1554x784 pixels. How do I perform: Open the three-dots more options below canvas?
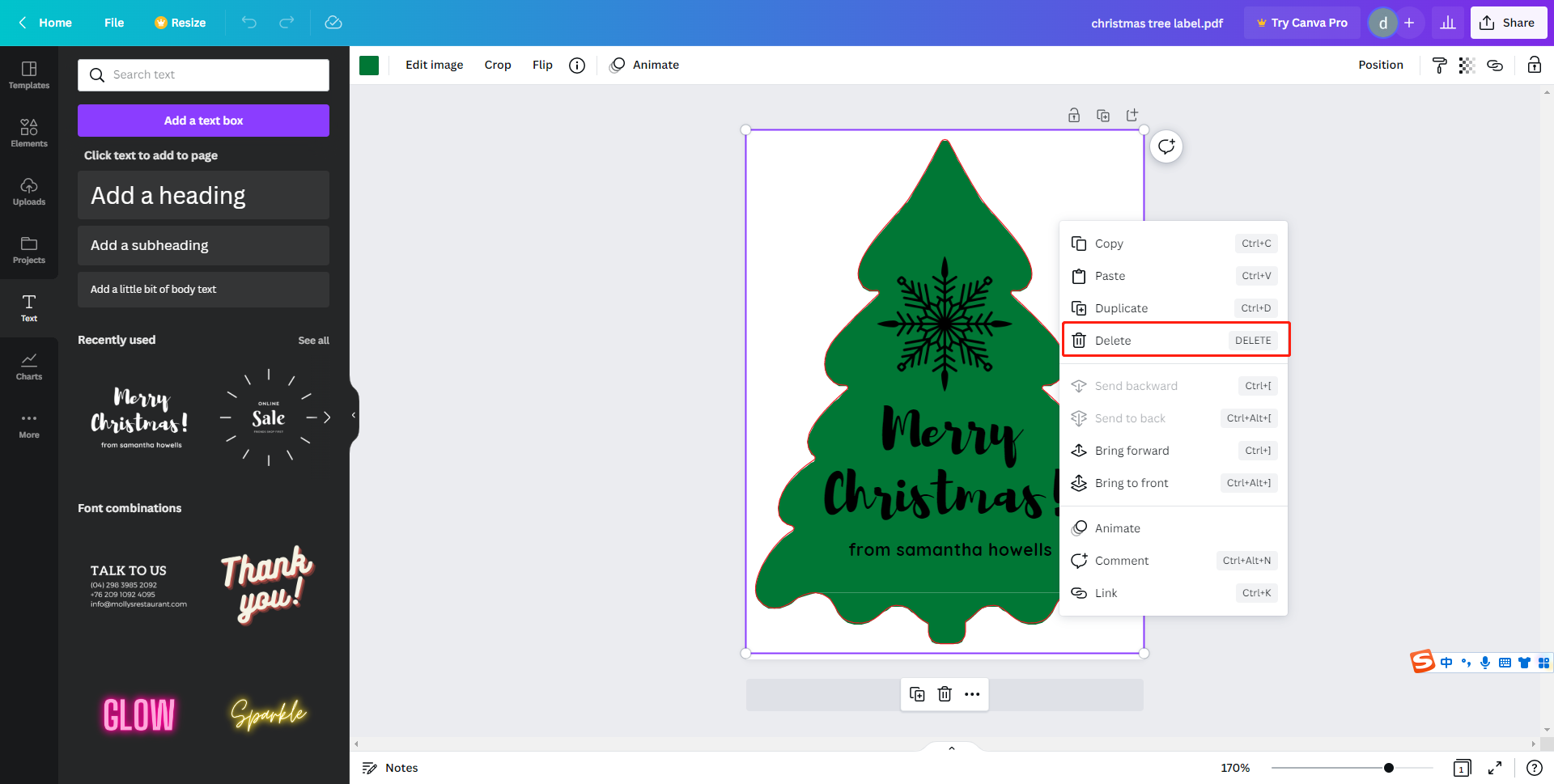972,694
